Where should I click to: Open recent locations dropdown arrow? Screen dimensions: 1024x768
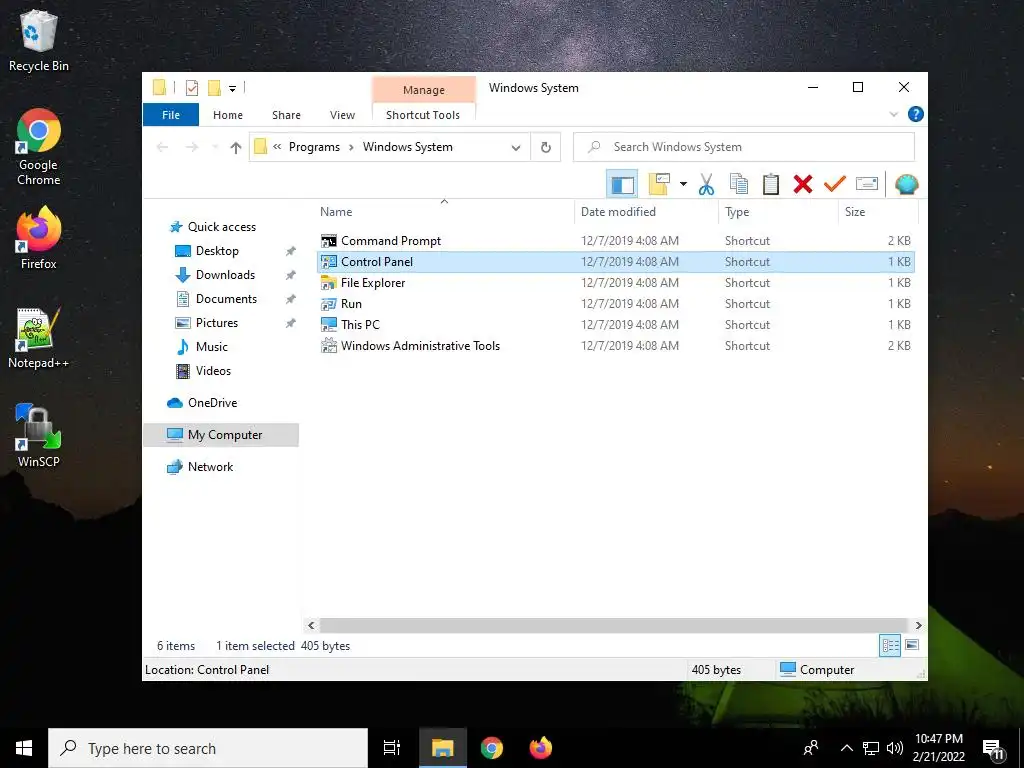click(x=215, y=148)
